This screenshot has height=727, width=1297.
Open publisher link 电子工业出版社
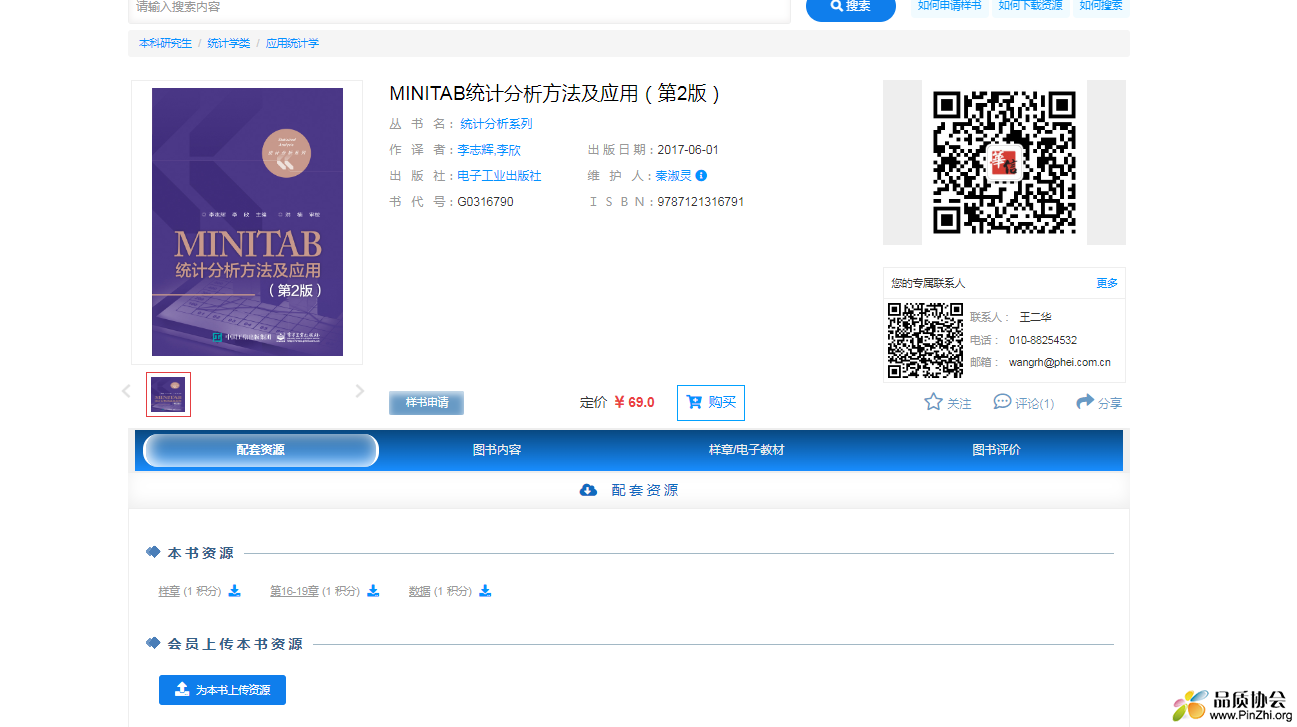click(x=499, y=176)
